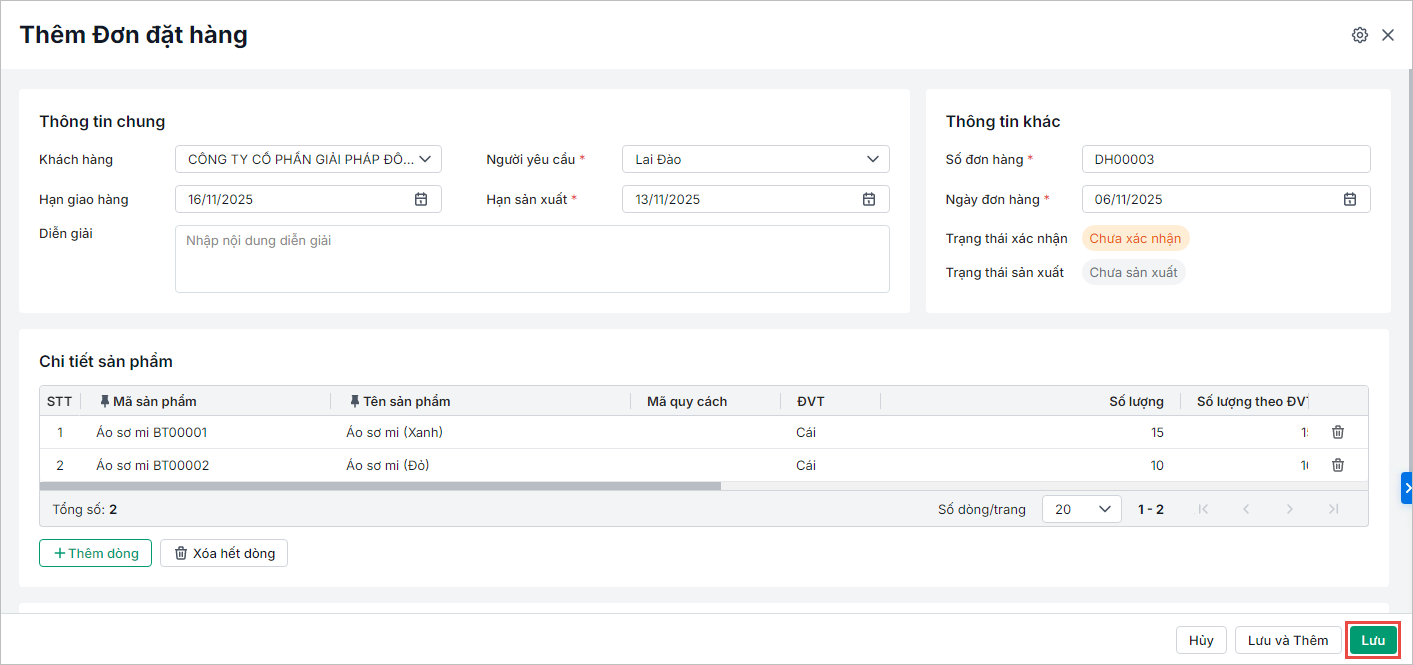Delete the Áo sơ mi (Đỏ) row
The image size is (1413, 665).
tap(1338, 465)
